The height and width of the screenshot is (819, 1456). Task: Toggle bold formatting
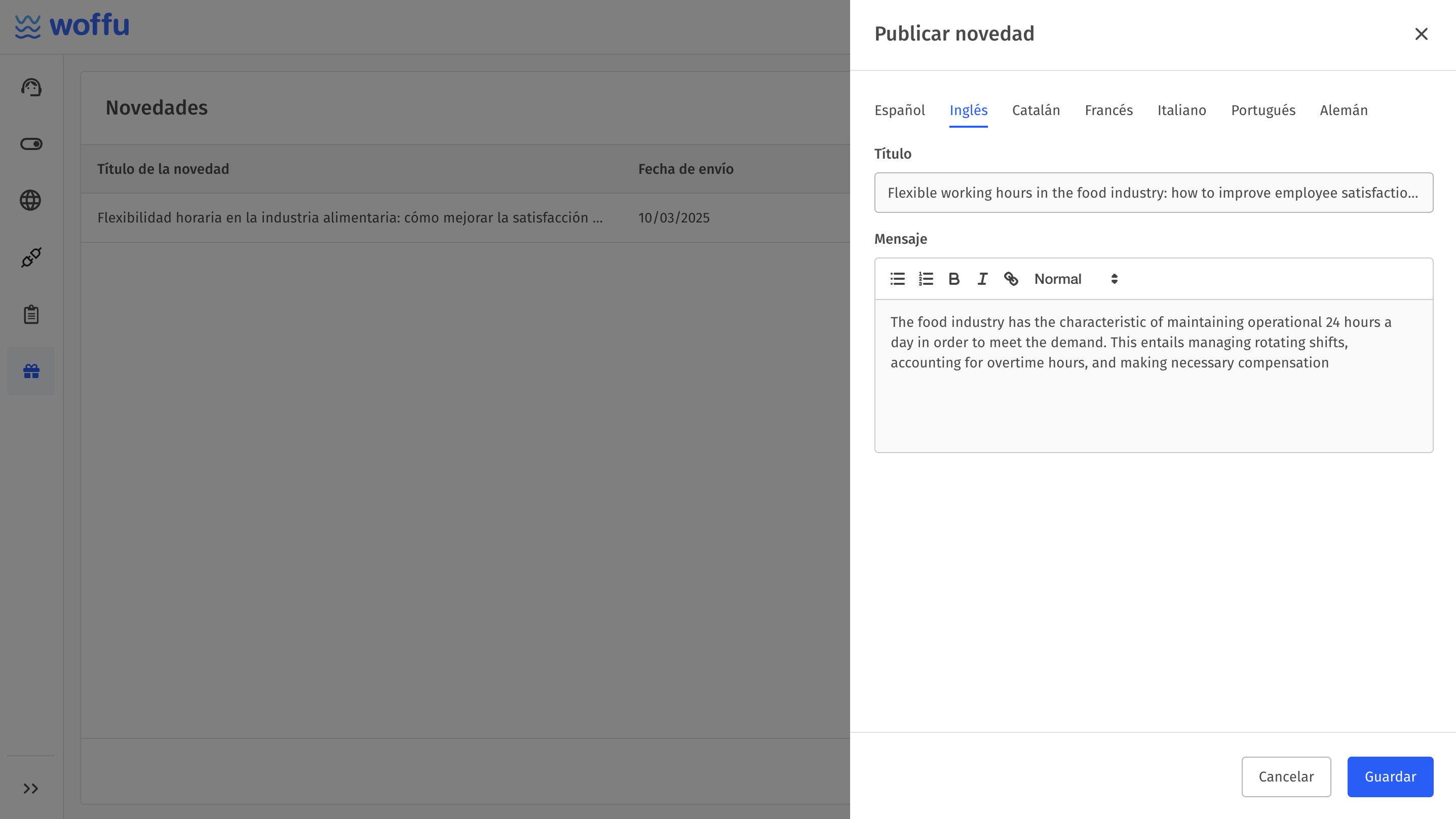954,279
